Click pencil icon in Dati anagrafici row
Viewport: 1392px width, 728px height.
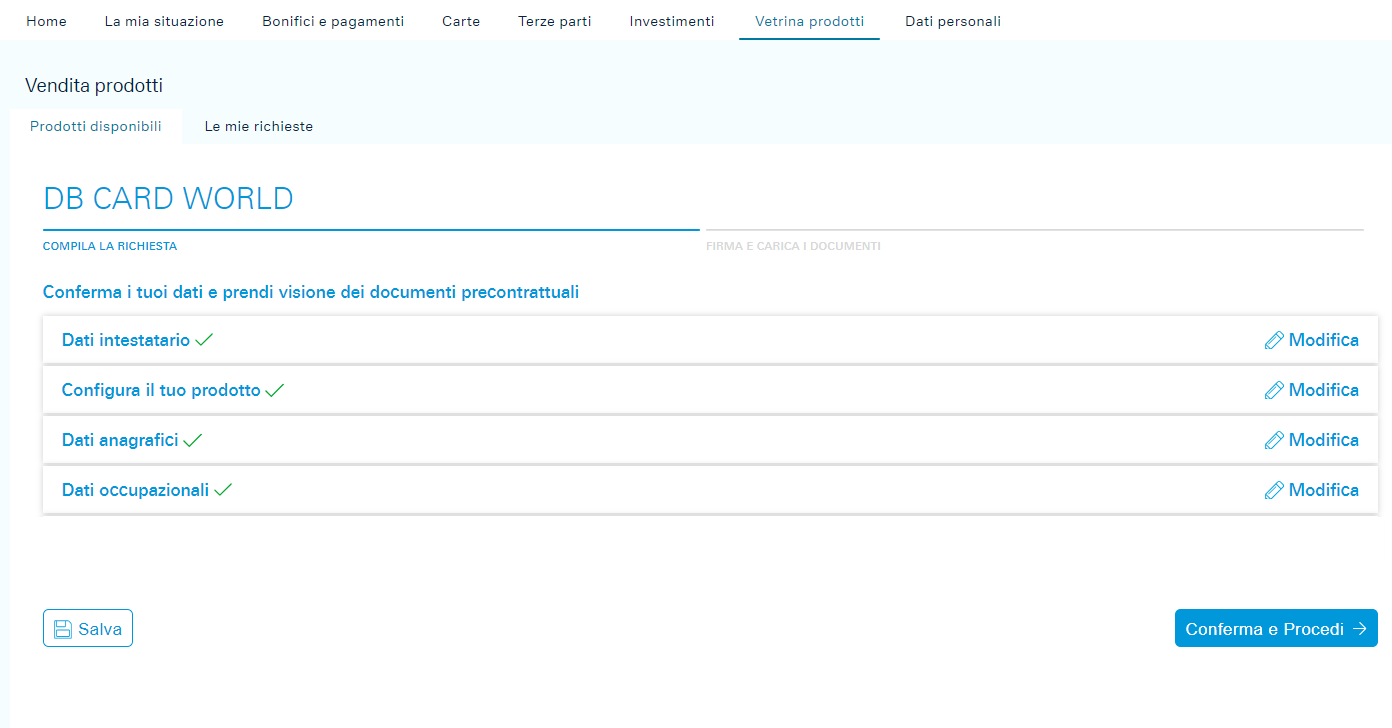pos(1274,441)
